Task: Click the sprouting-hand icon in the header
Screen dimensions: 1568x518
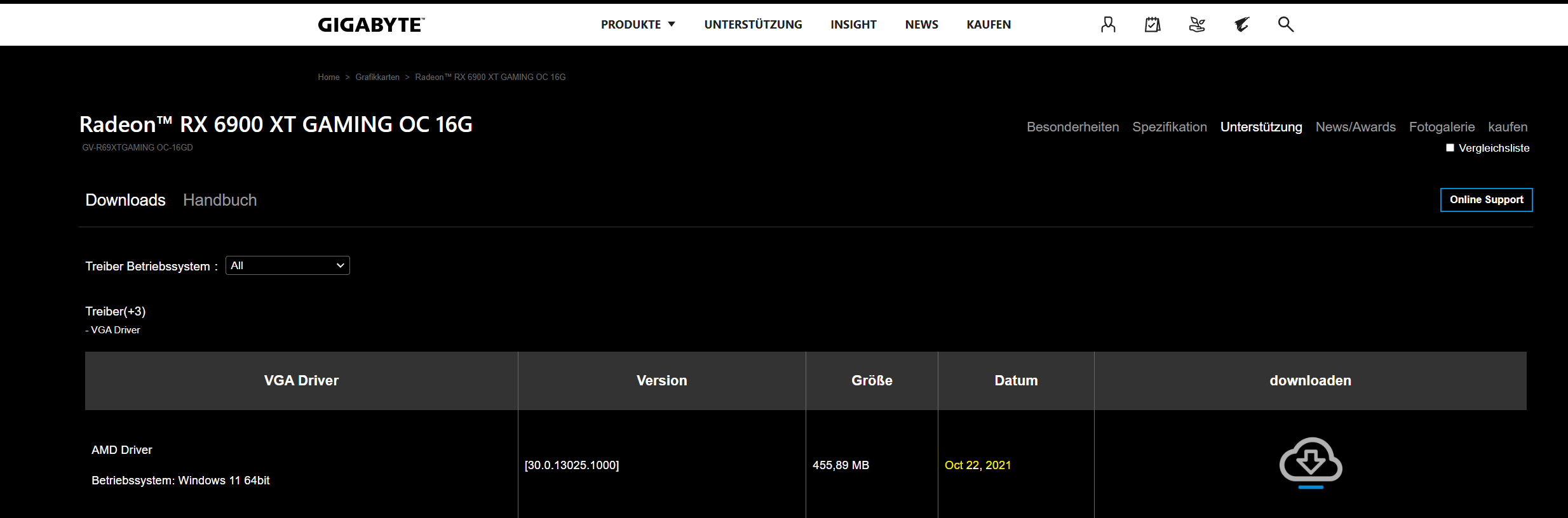Action: click(1197, 25)
